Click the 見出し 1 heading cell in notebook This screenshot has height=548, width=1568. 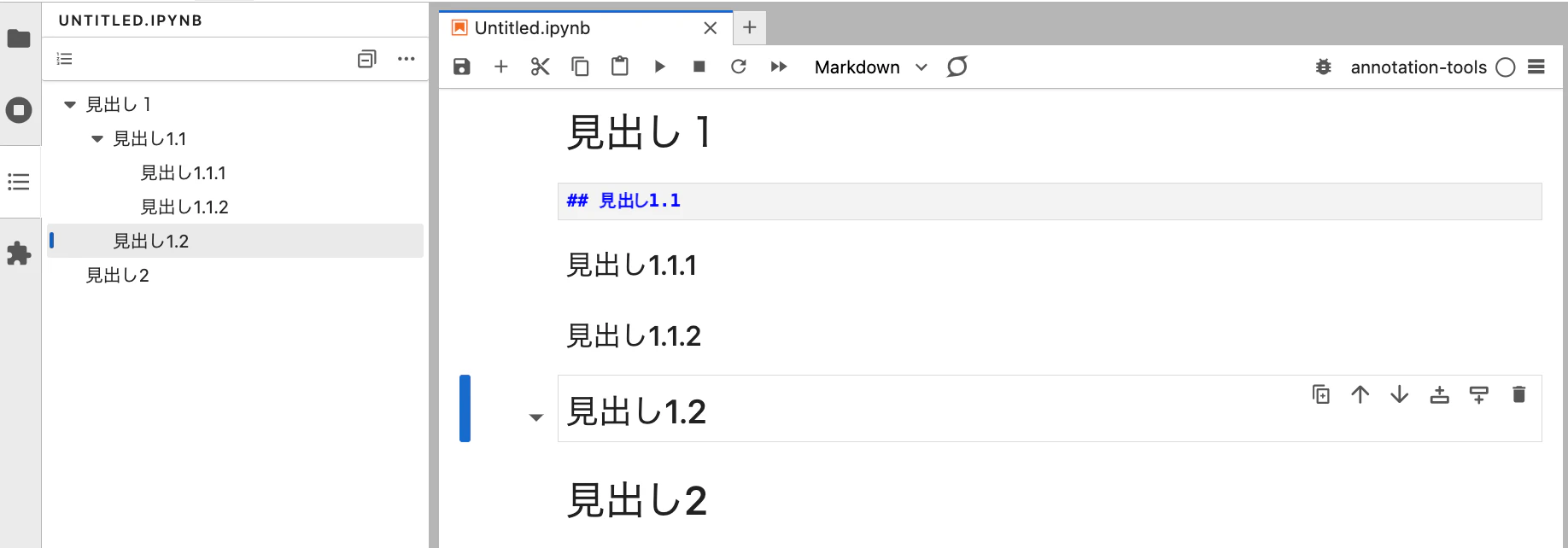coord(639,133)
